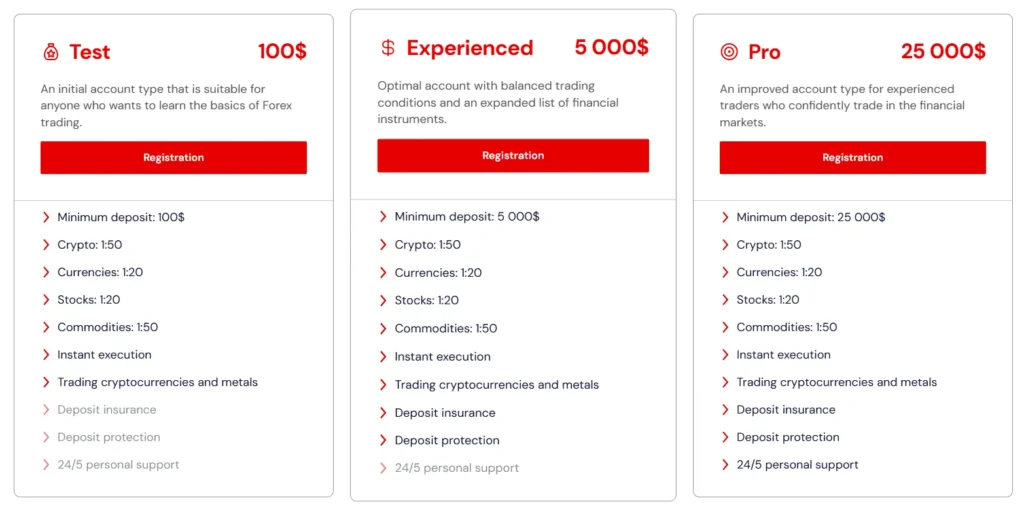Click the 5 000$ price on Experienced
This screenshot has width=1024, height=513.
611,47
